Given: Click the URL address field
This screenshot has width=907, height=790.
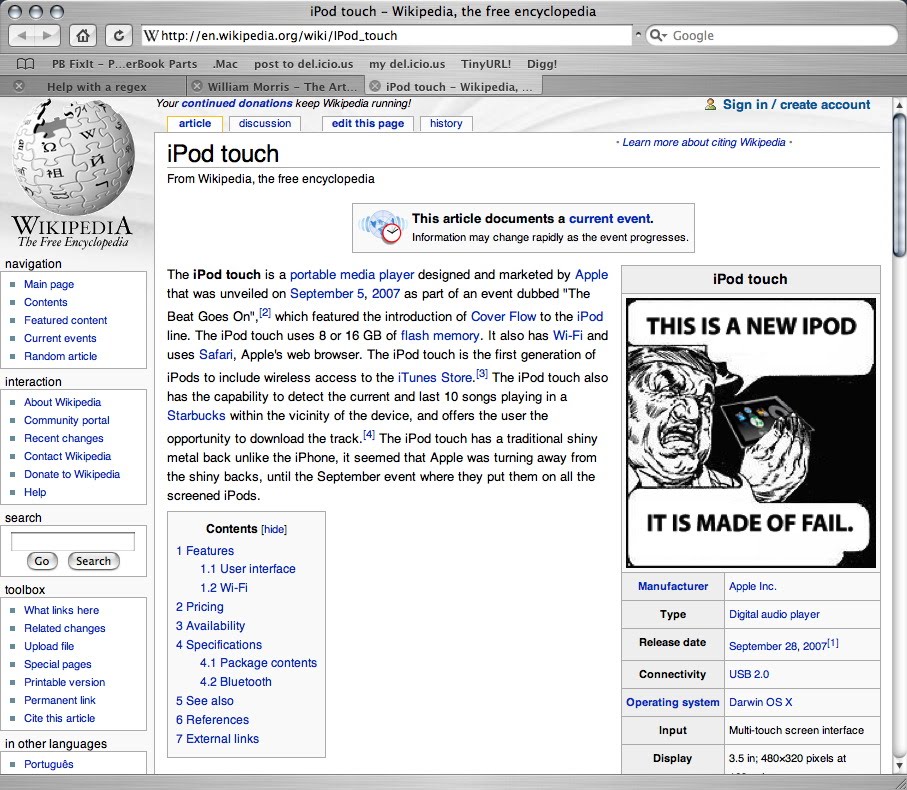Looking at the screenshot, I should [x=386, y=36].
